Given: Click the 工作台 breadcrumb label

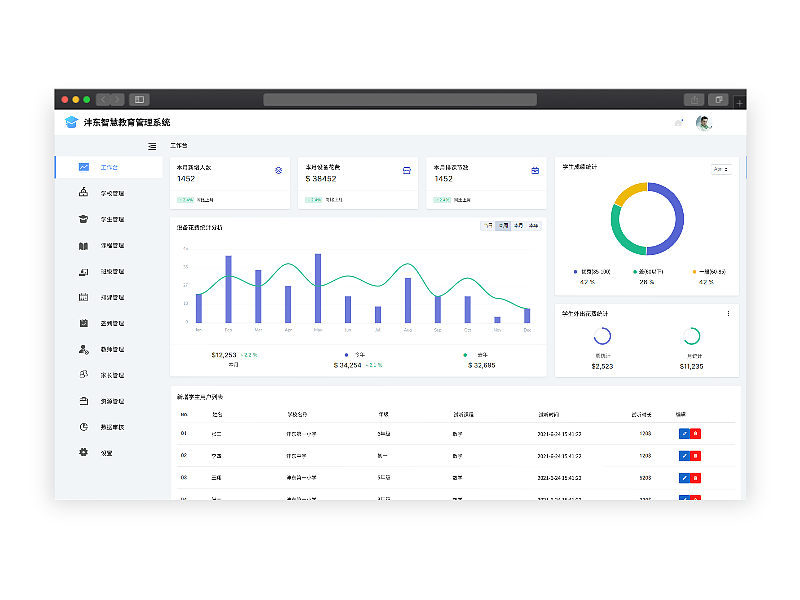Looking at the screenshot, I should 179,145.
